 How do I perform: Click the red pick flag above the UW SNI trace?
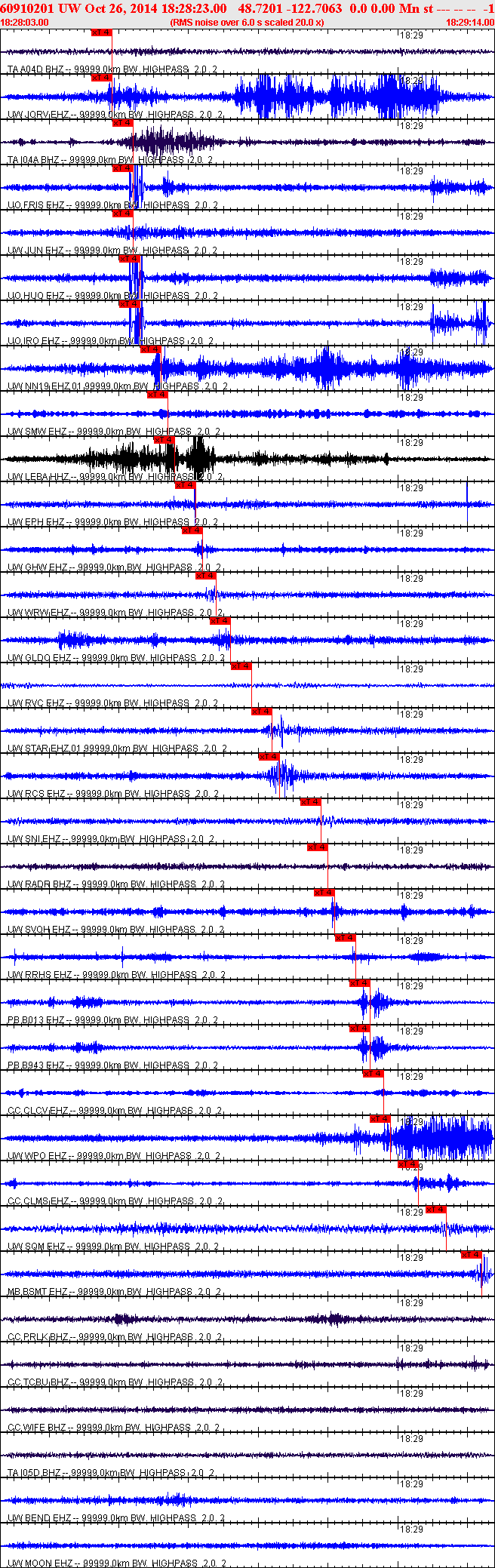click(x=310, y=802)
